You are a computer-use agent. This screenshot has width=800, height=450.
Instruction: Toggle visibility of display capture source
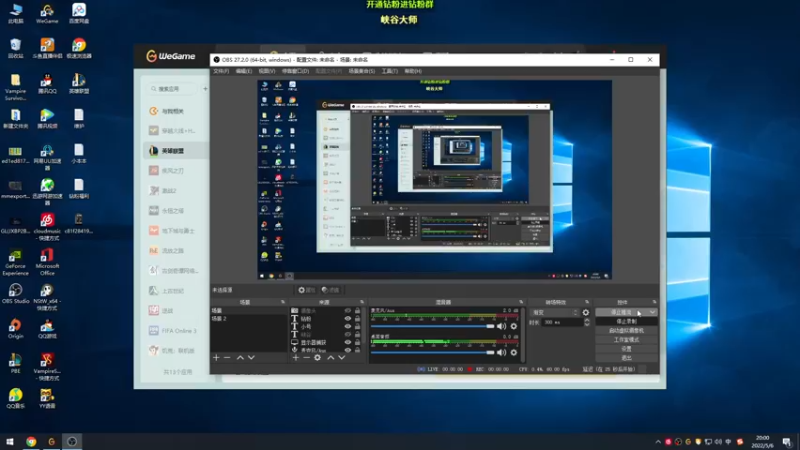[348, 342]
